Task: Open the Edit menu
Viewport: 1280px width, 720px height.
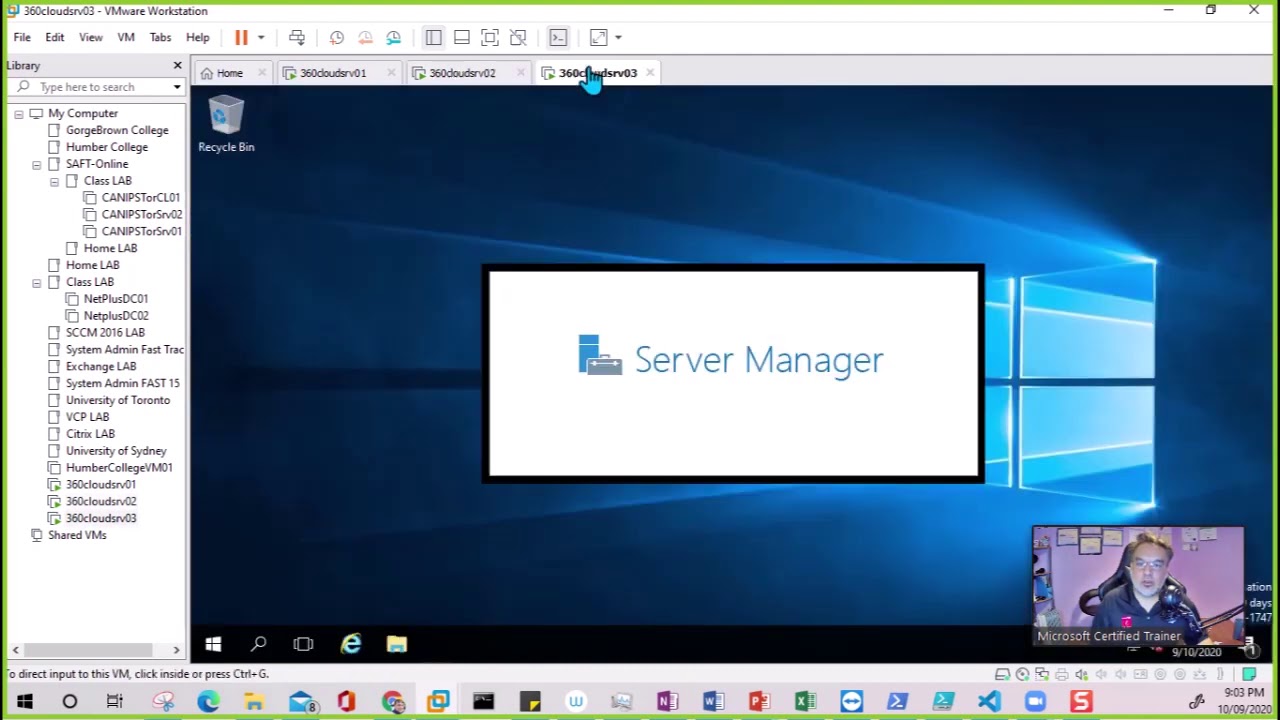Action: 55,37
